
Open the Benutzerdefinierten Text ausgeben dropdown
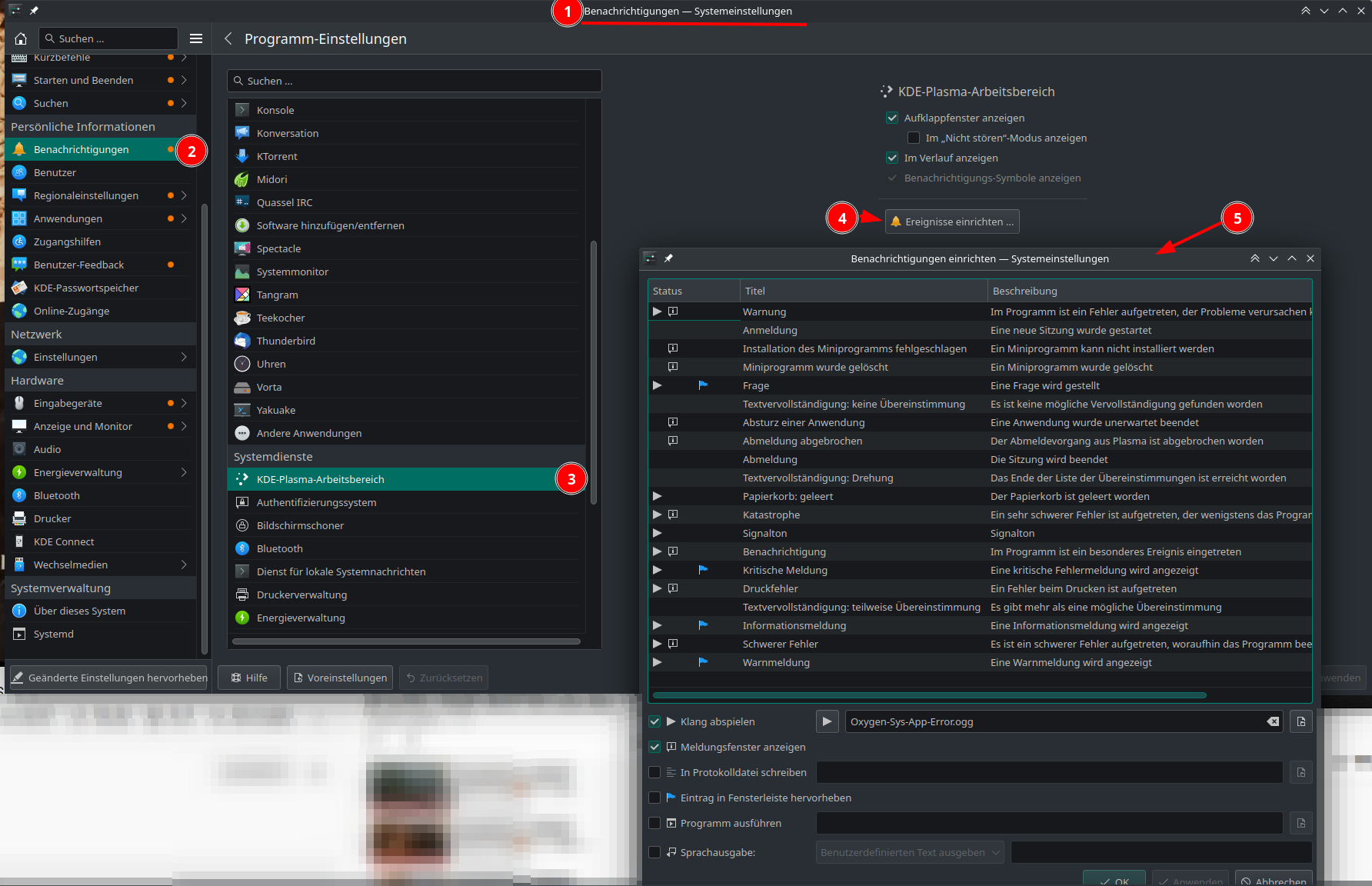(x=910, y=852)
